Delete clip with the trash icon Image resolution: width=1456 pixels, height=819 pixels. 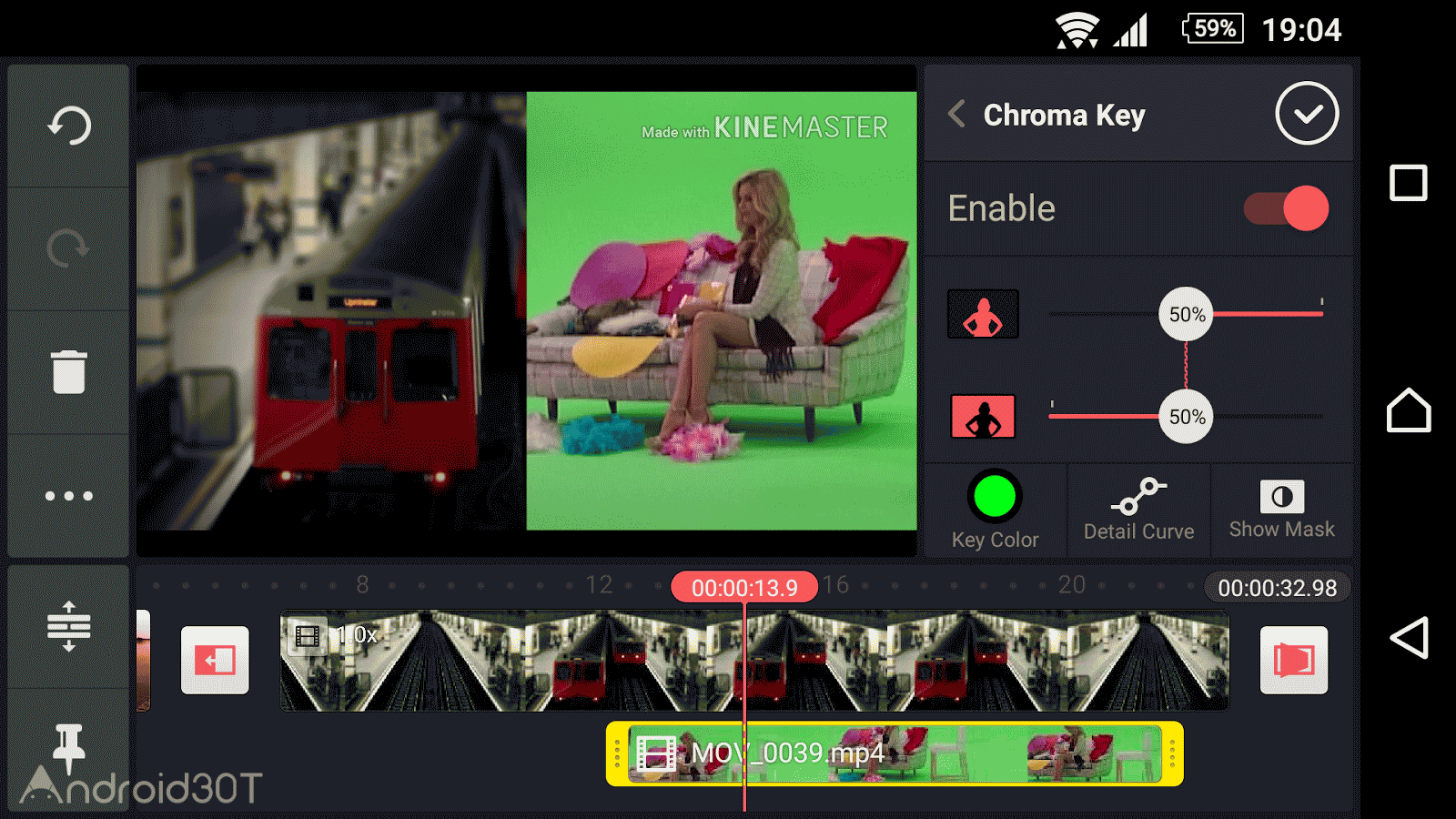click(69, 371)
